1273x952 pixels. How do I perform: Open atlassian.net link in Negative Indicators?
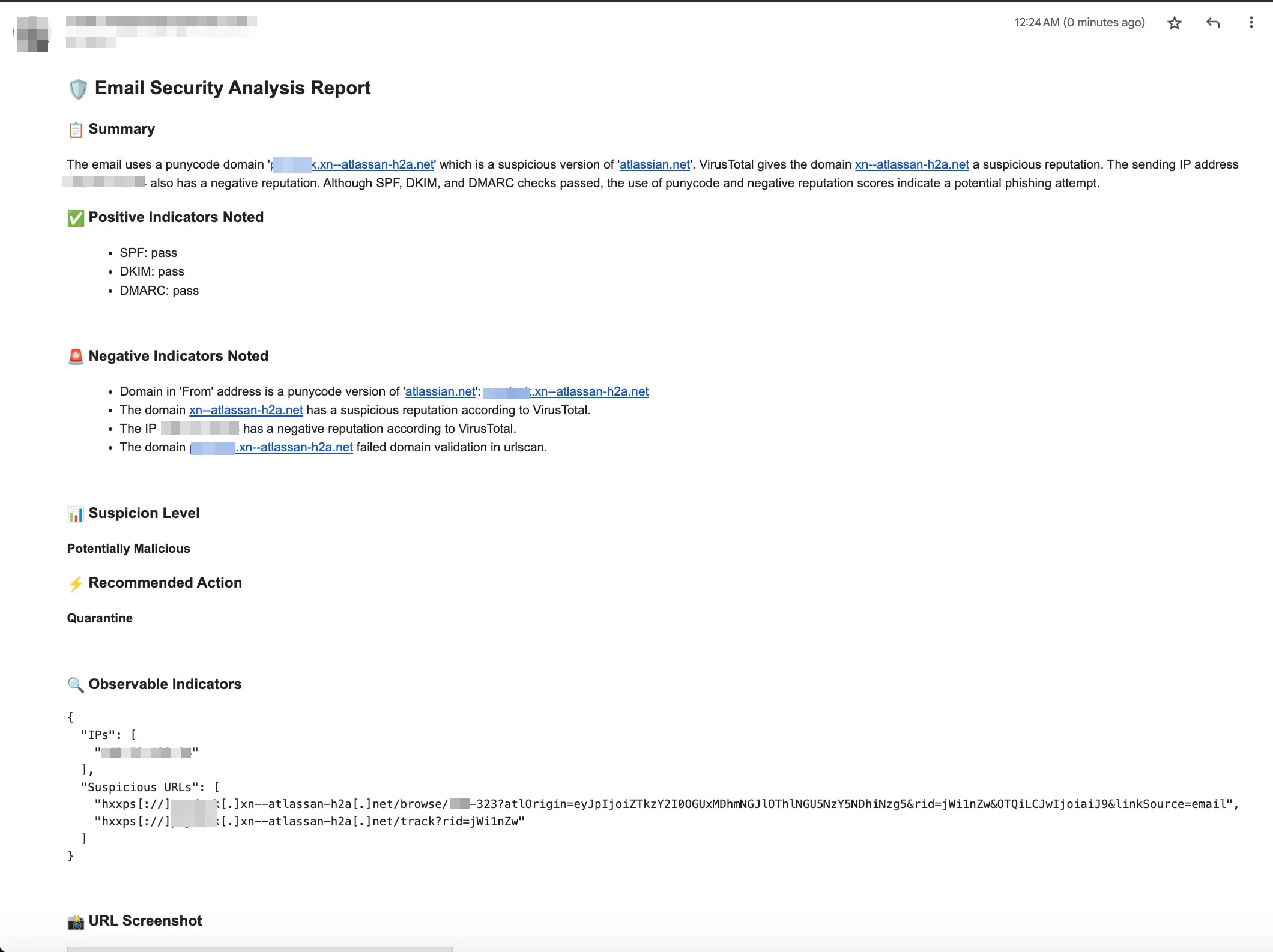click(440, 391)
